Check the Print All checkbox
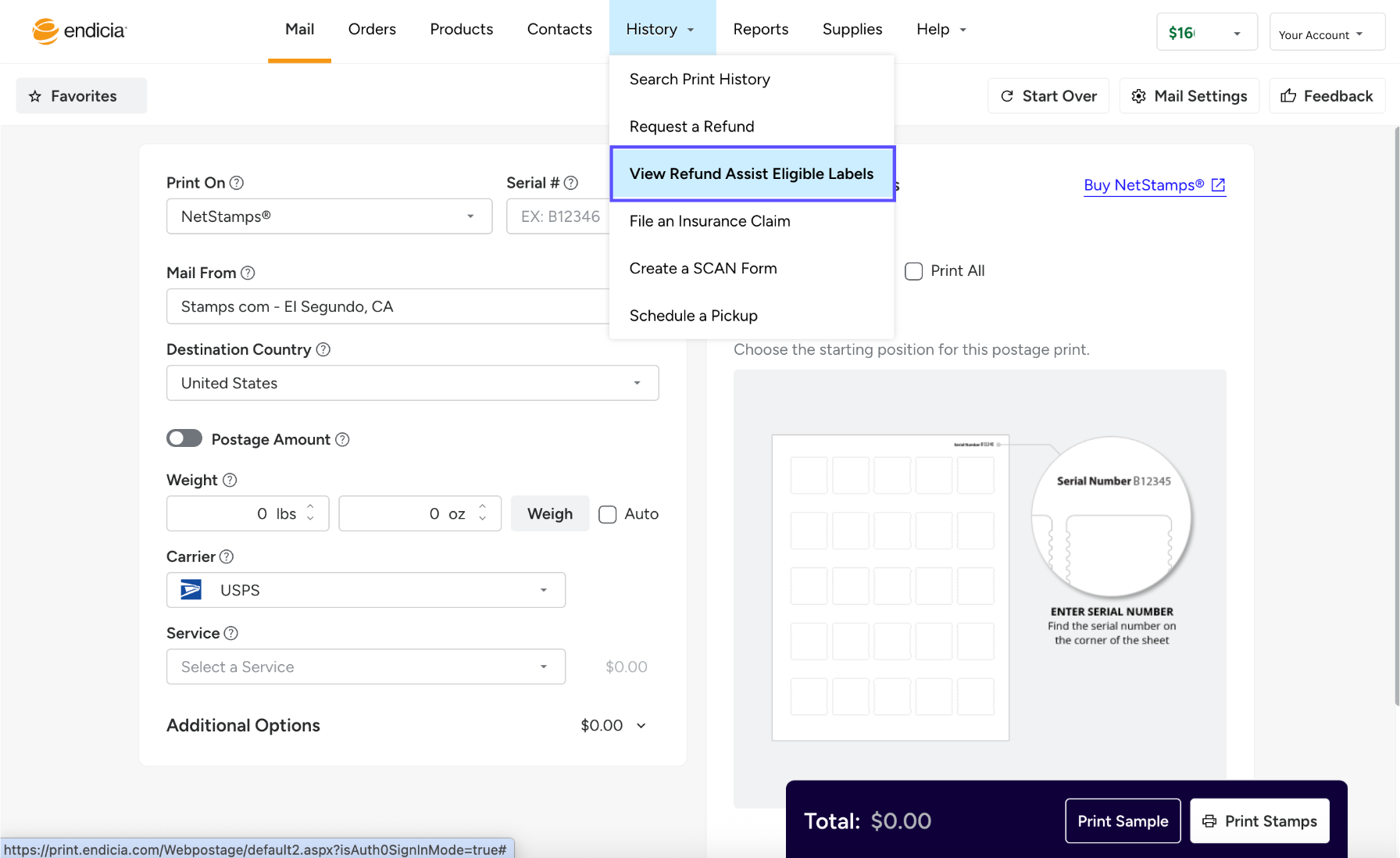Screen dimensions: 1400x858 913,271
